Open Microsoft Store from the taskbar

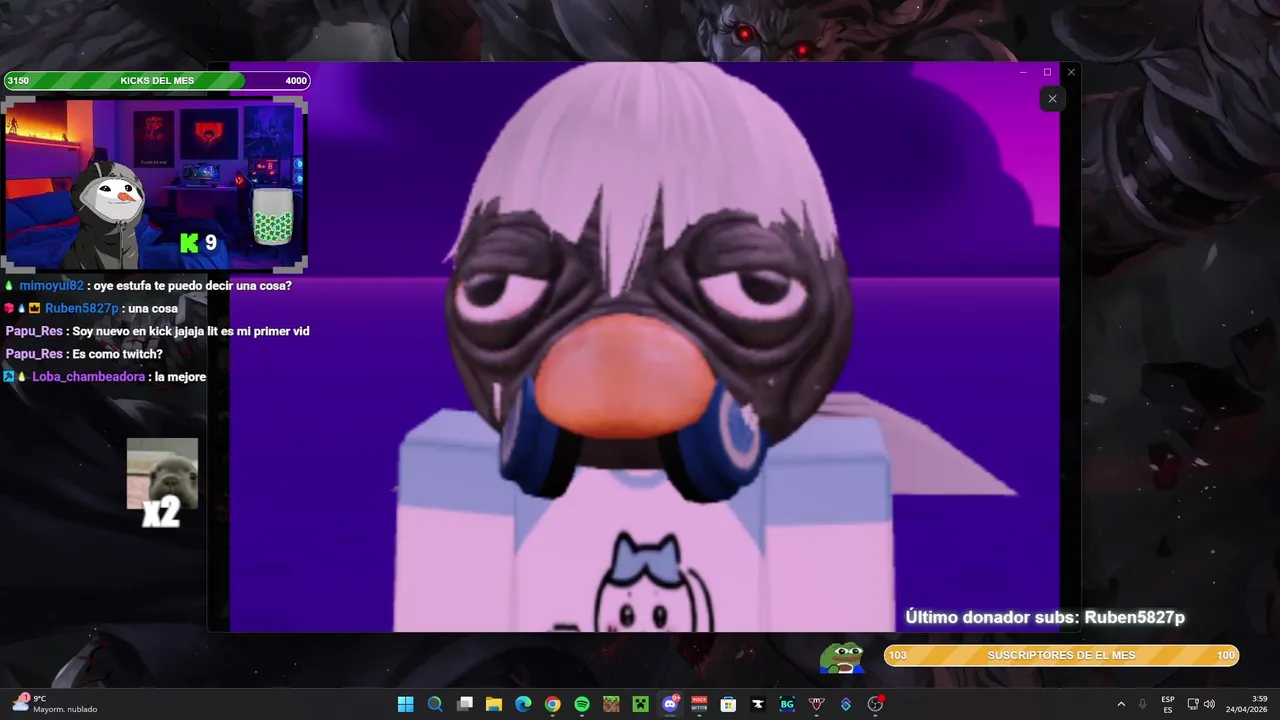click(728, 704)
